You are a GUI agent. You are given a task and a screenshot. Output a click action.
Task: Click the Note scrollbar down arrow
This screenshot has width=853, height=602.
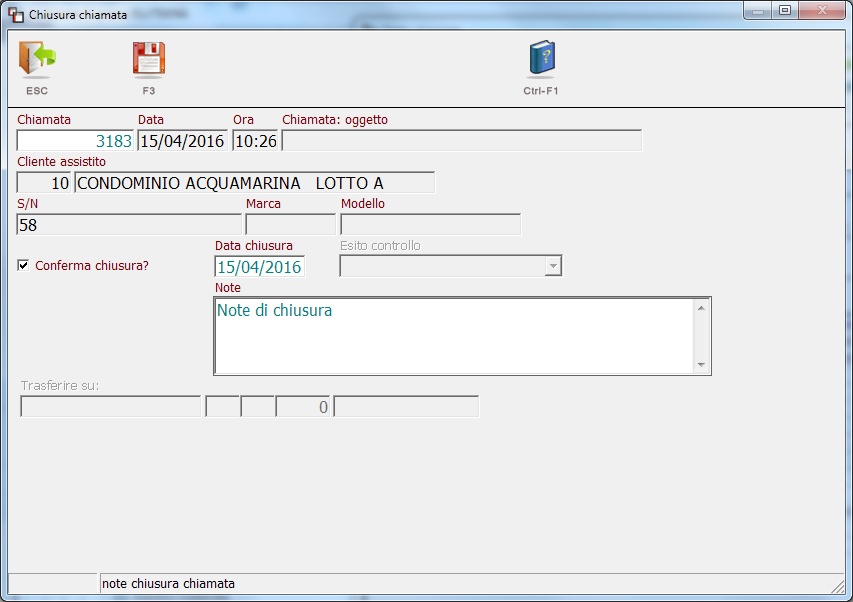701,364
